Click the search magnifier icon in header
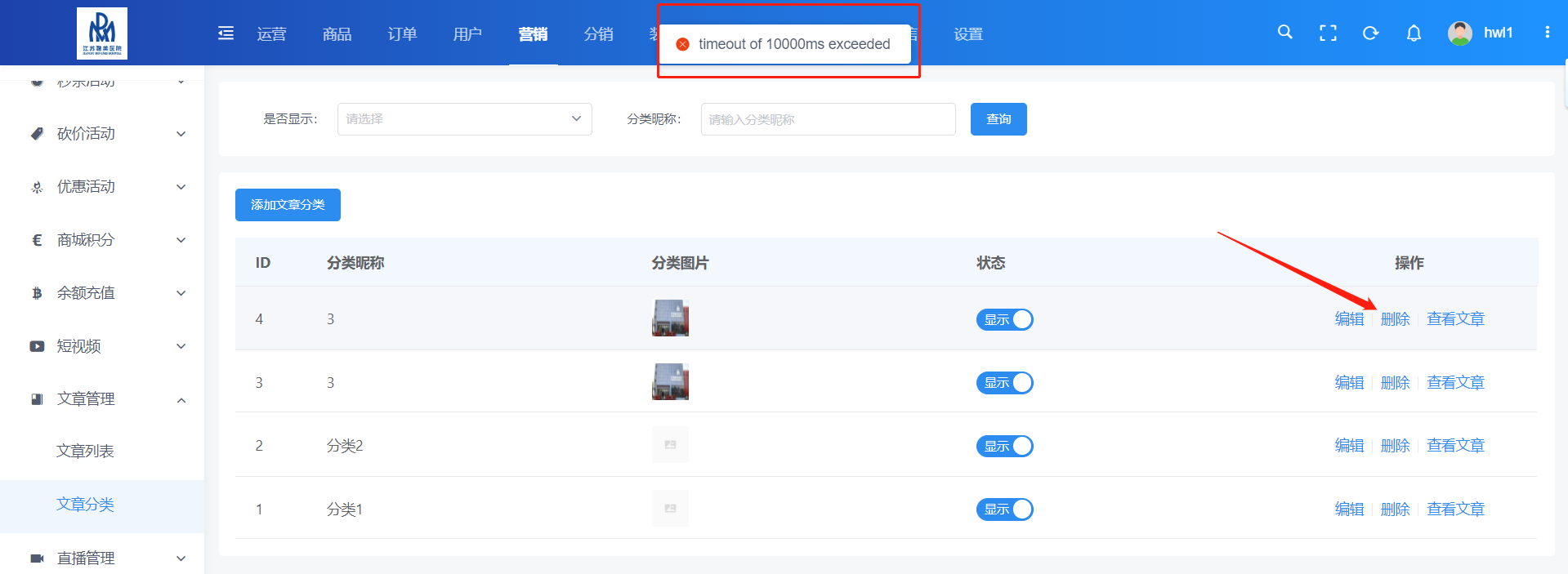 click(x=1284, y=33)
